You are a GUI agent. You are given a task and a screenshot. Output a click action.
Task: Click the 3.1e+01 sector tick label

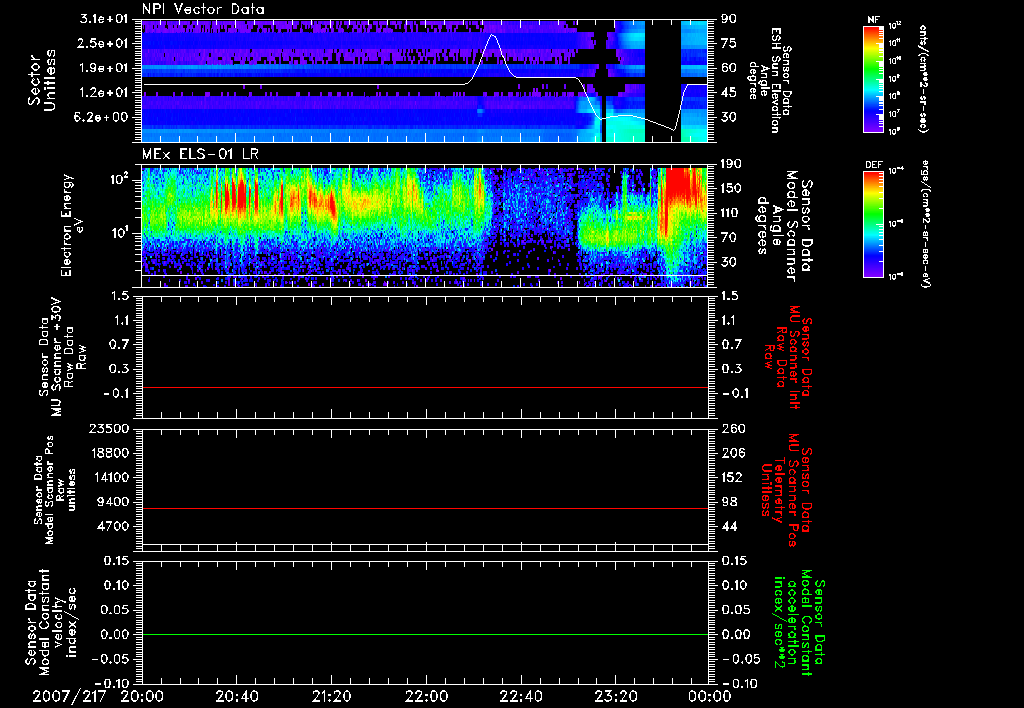103,19
